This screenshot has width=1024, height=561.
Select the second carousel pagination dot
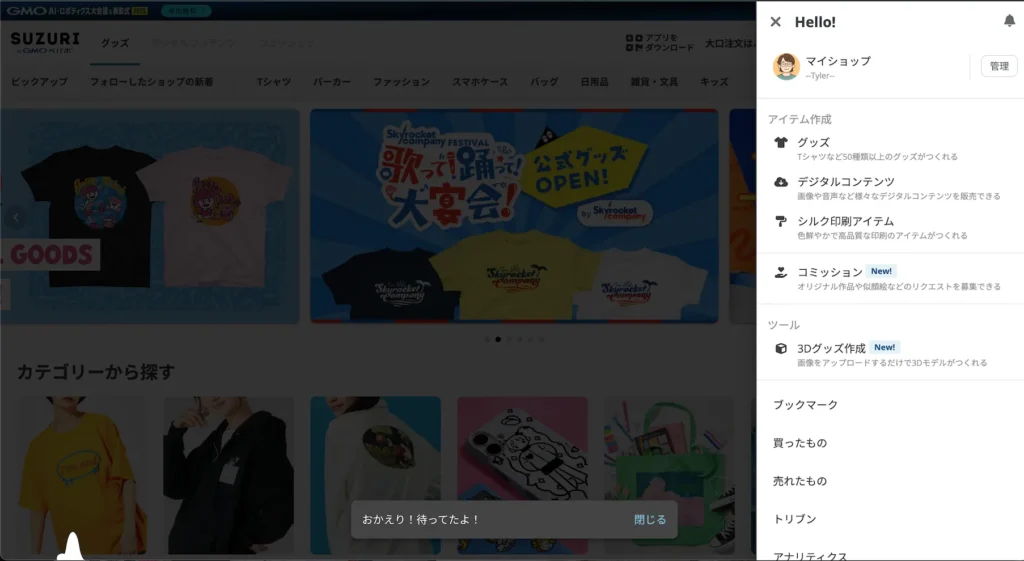pos(498,340)
